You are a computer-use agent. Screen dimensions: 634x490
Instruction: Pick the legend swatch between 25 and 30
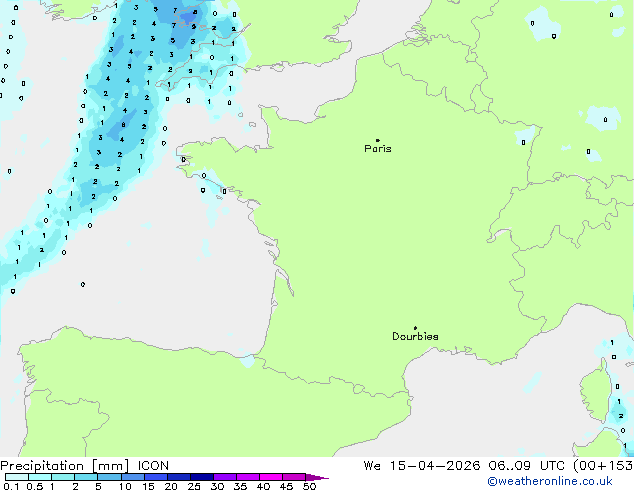tap(202, 477)
